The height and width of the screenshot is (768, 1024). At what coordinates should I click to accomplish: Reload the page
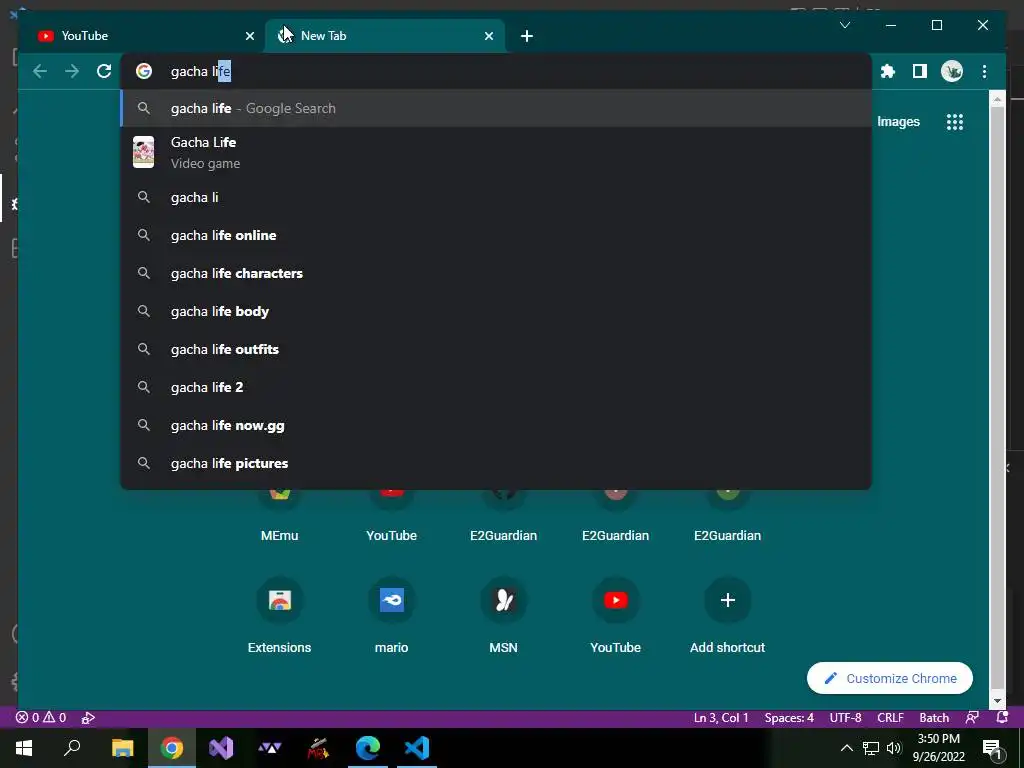tap(104, 71)
